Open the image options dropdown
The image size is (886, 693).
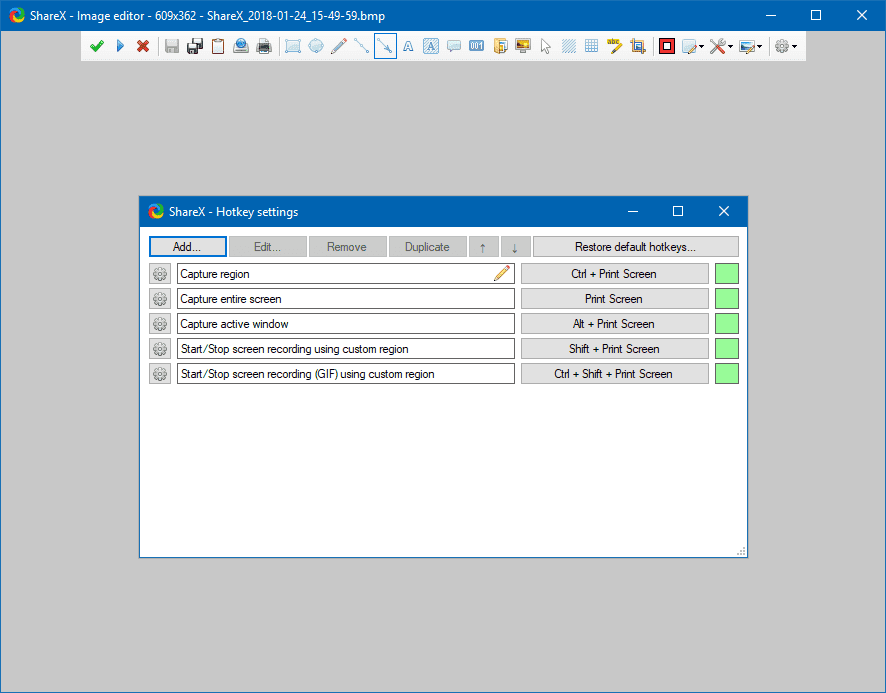coord(750,46)
